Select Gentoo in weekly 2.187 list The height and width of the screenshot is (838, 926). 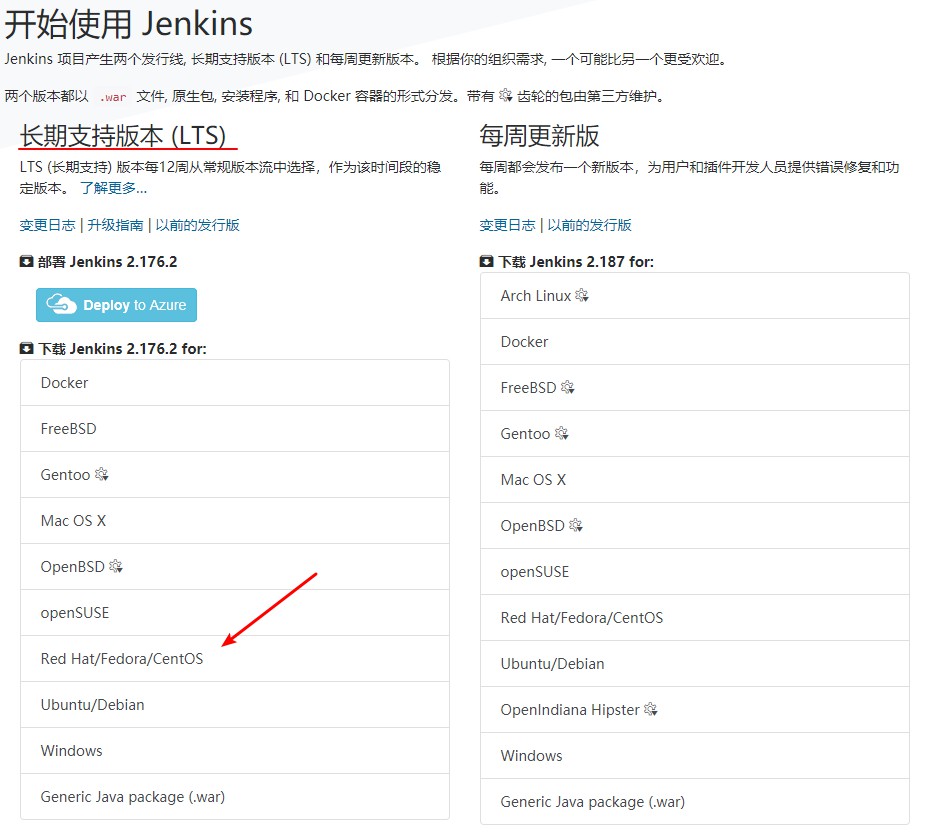695,434
